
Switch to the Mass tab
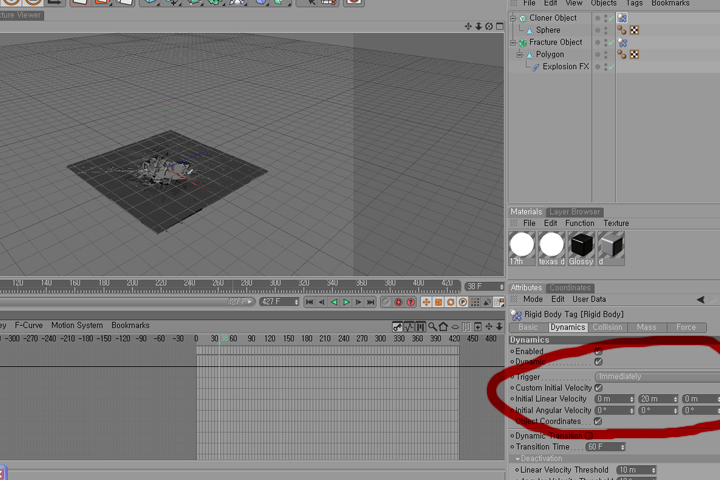tap(646, 327)
